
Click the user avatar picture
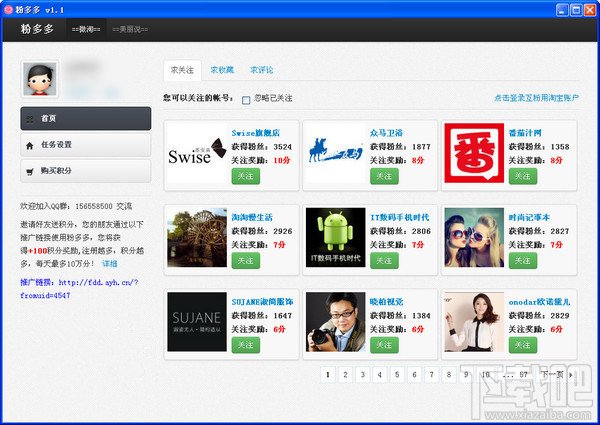point(40,79)
